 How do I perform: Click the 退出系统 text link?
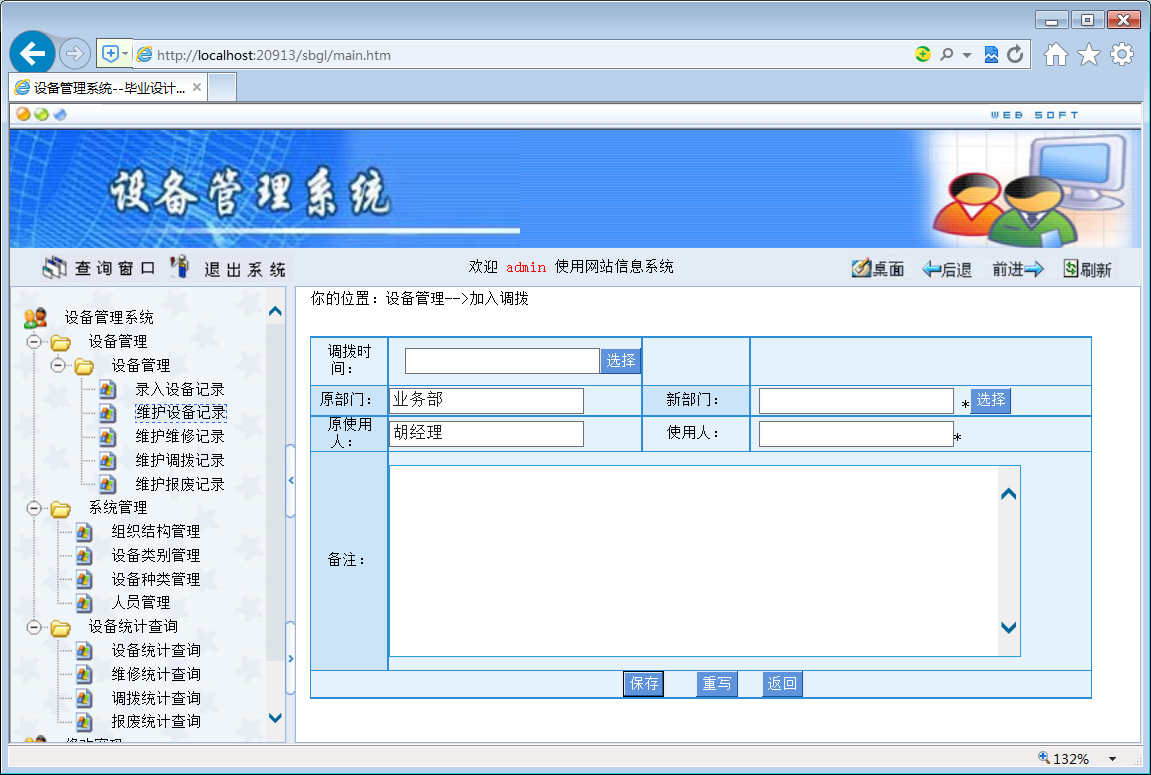[245, 269]
